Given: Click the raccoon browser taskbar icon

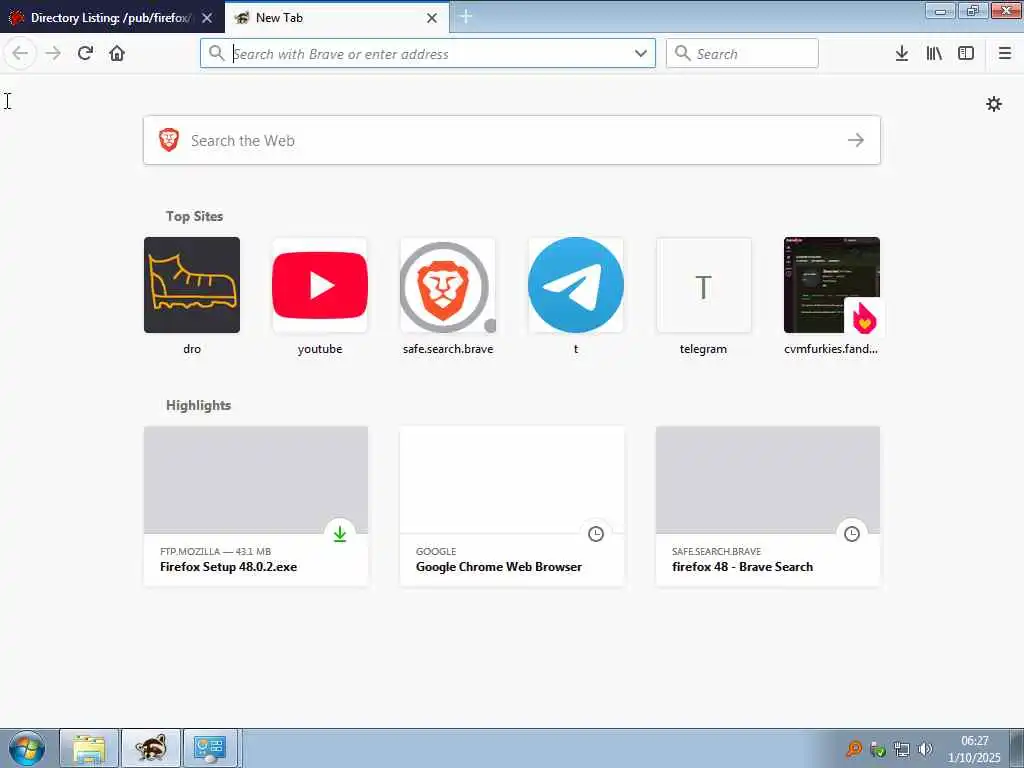Looking at the screenshot, I should (151, 748).
